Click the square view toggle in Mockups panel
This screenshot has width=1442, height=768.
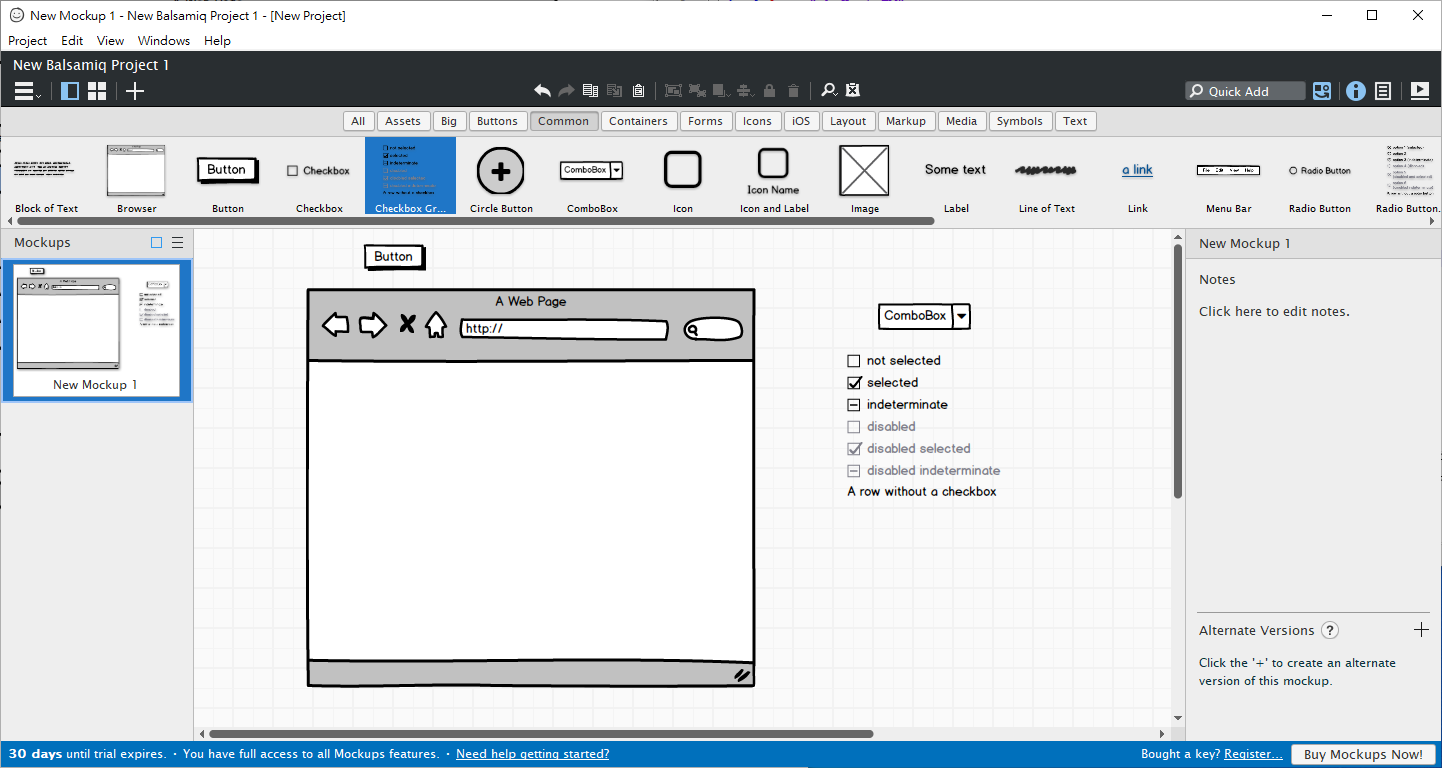coord(156,243)
